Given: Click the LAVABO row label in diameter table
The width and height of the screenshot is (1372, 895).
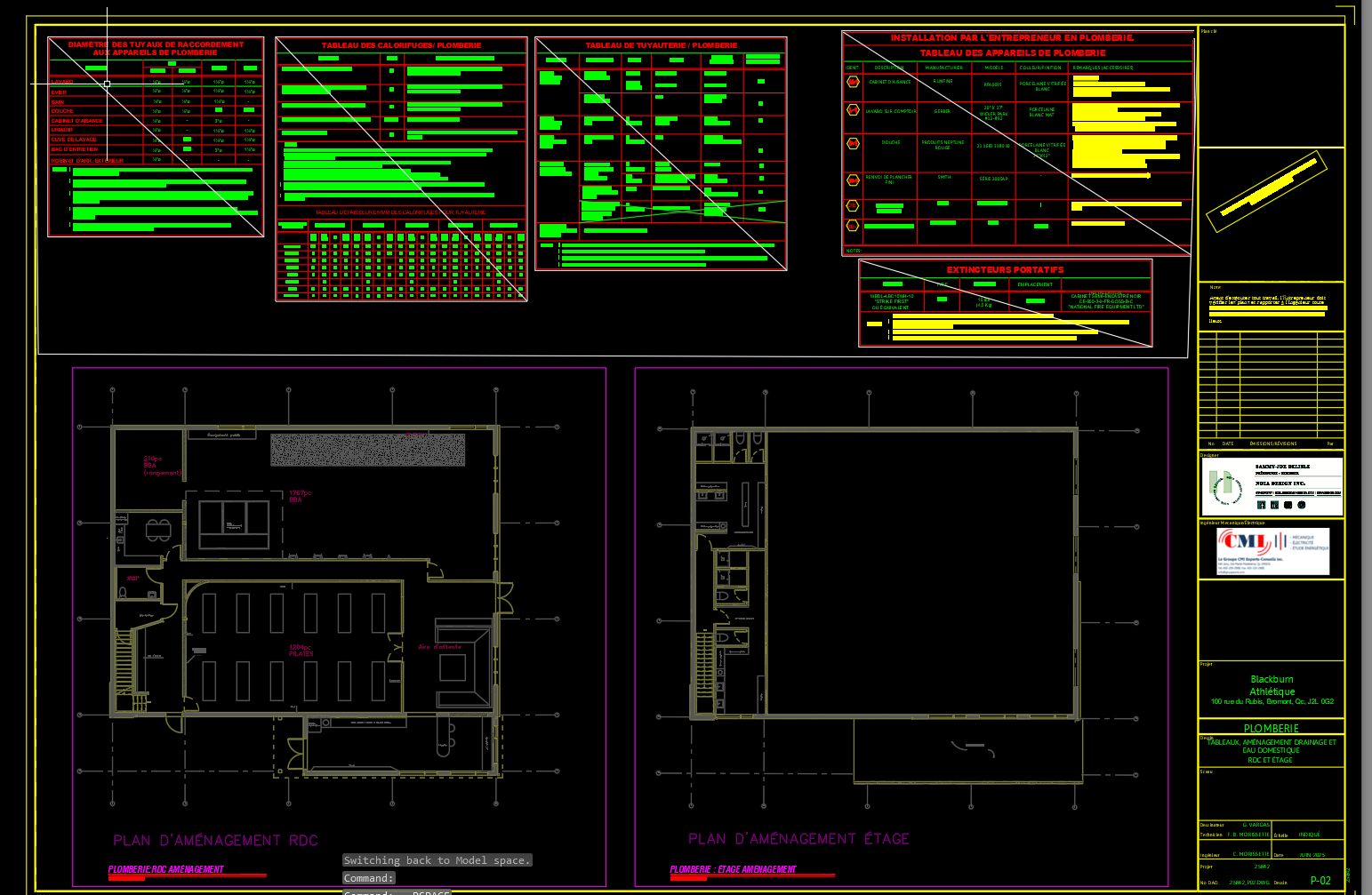Looking at the screenshot, I should 62,82.
